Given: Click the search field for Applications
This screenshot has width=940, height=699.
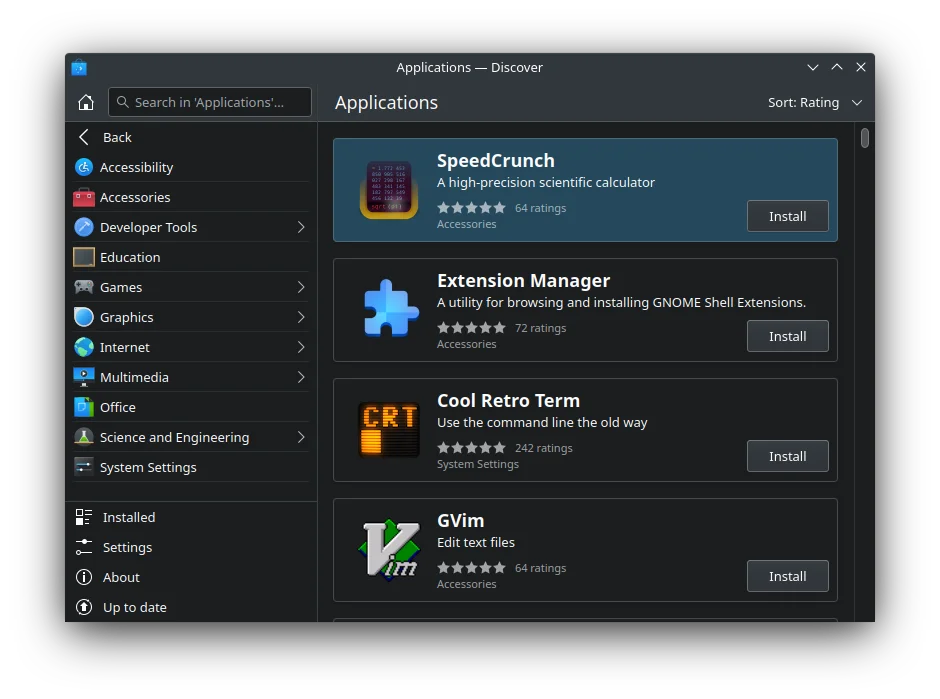Looking at the screenshot, I should pos(210,102).
